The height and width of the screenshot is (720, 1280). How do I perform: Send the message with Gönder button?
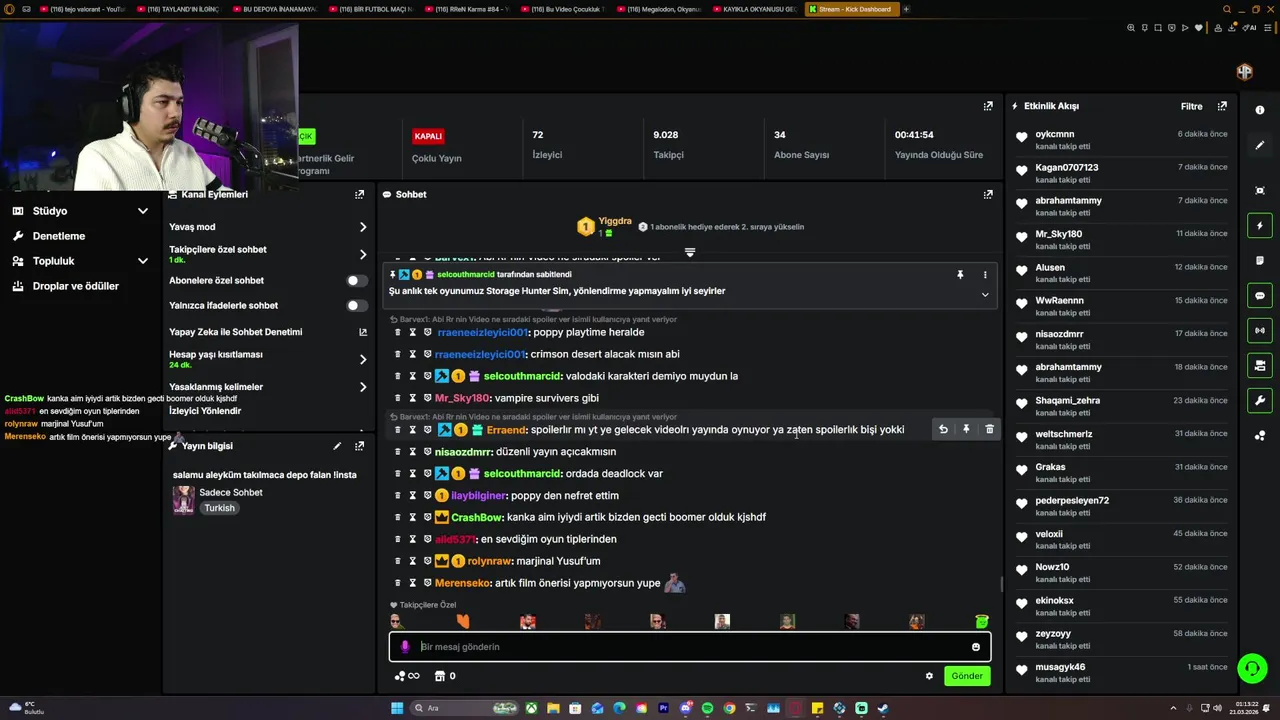pyautogui.click(x=967, y=676)
